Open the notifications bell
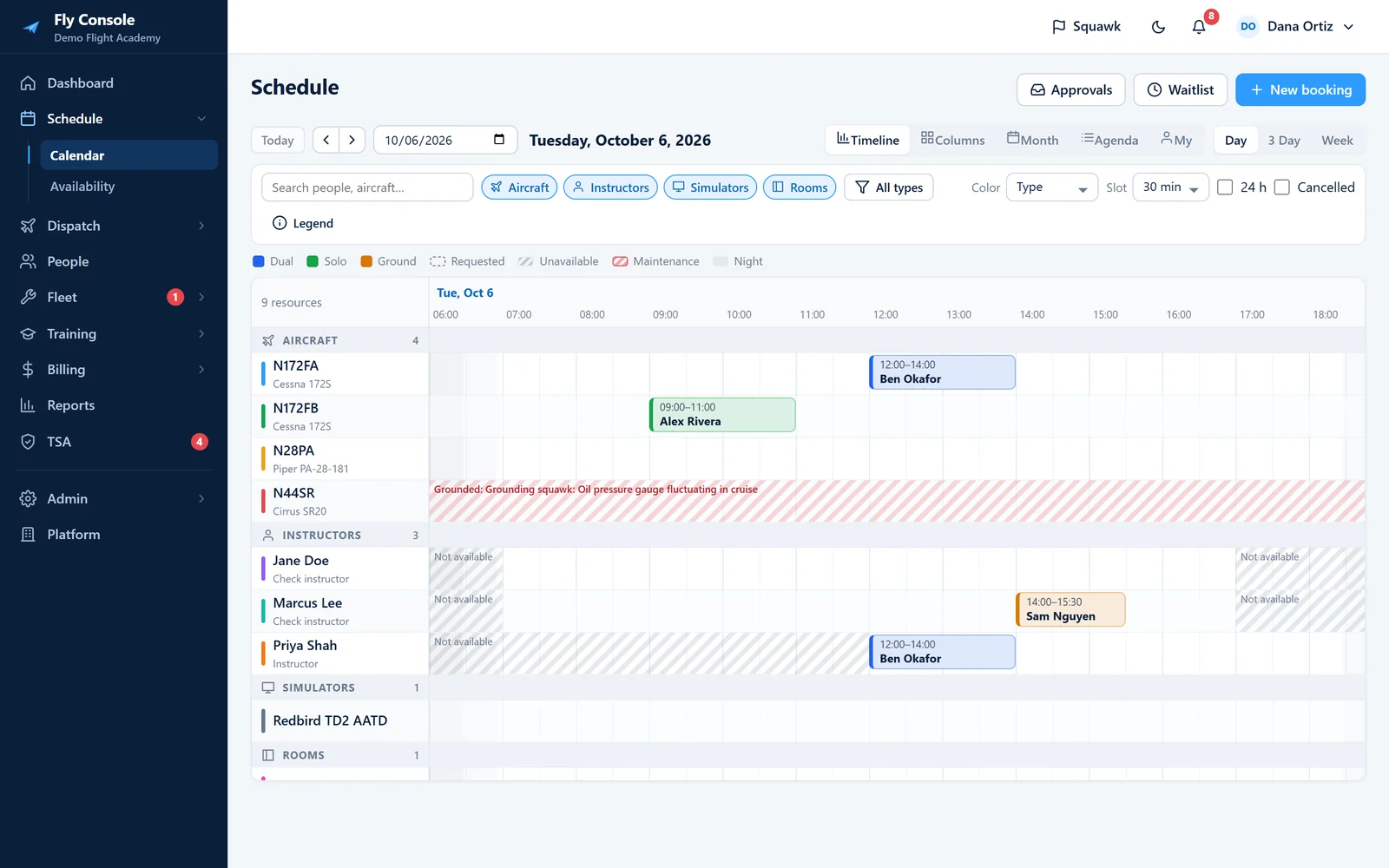1389x868 pixels. 1199,27
